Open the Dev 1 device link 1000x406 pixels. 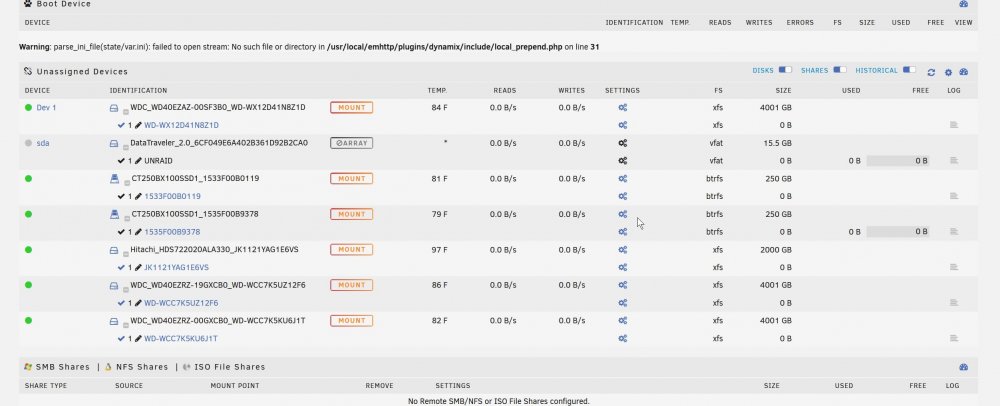(x=46, y=108)
